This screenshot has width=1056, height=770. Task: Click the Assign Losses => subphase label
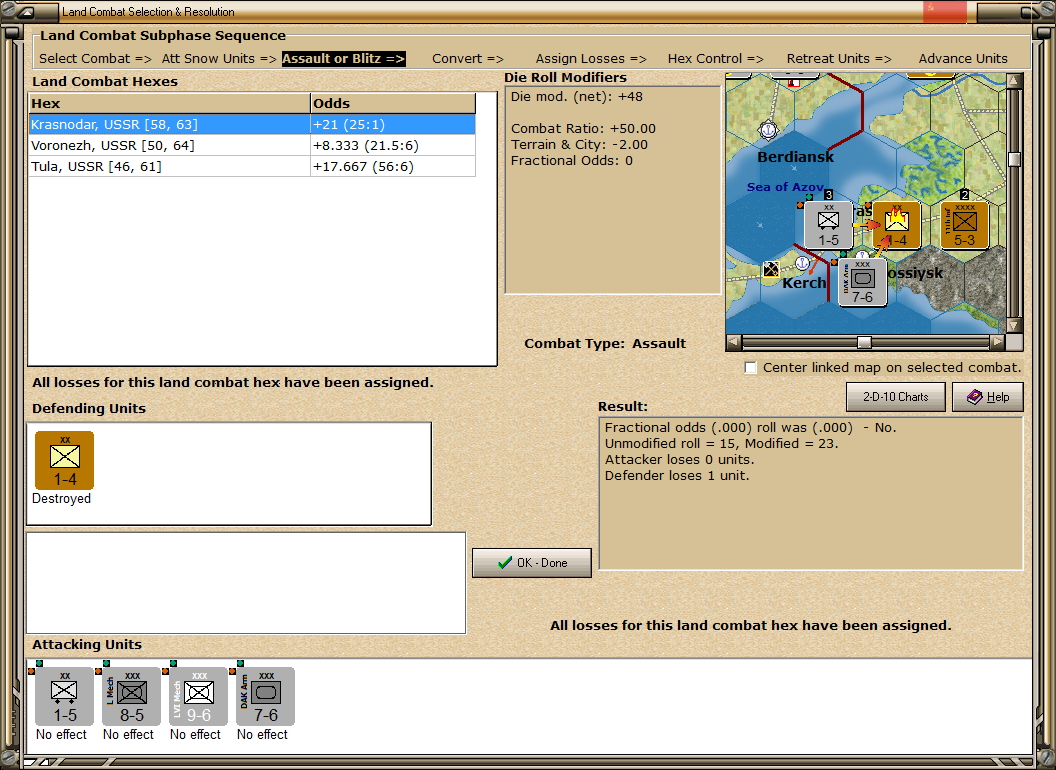point(591,59)
